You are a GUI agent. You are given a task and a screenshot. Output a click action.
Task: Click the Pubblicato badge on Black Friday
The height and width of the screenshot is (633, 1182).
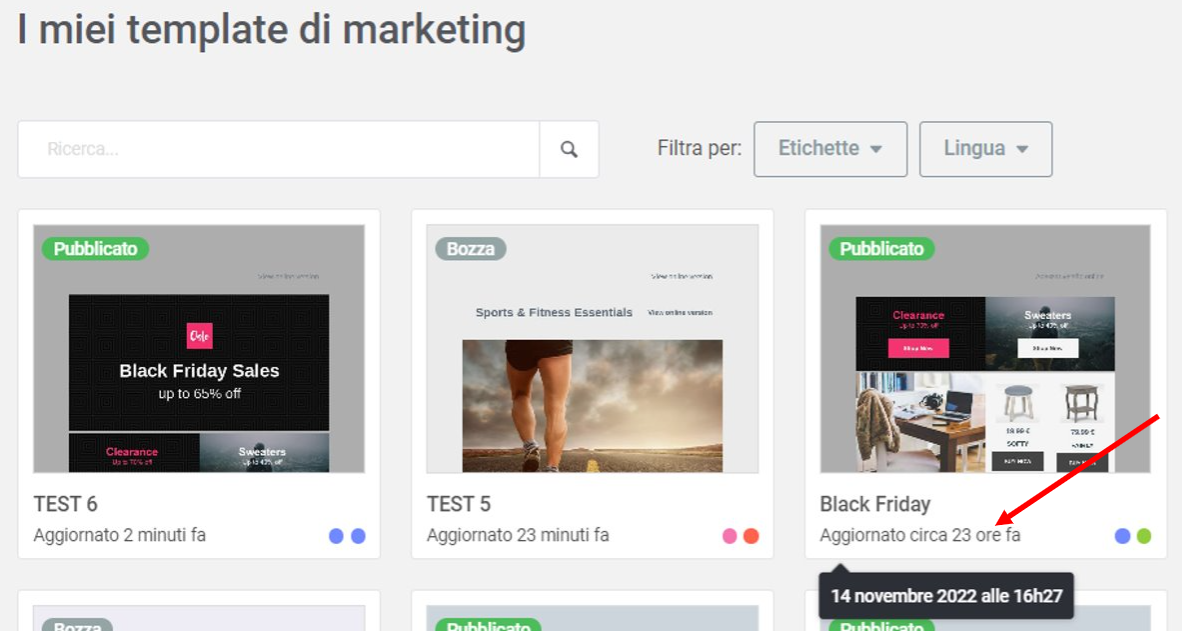(881, 249)
